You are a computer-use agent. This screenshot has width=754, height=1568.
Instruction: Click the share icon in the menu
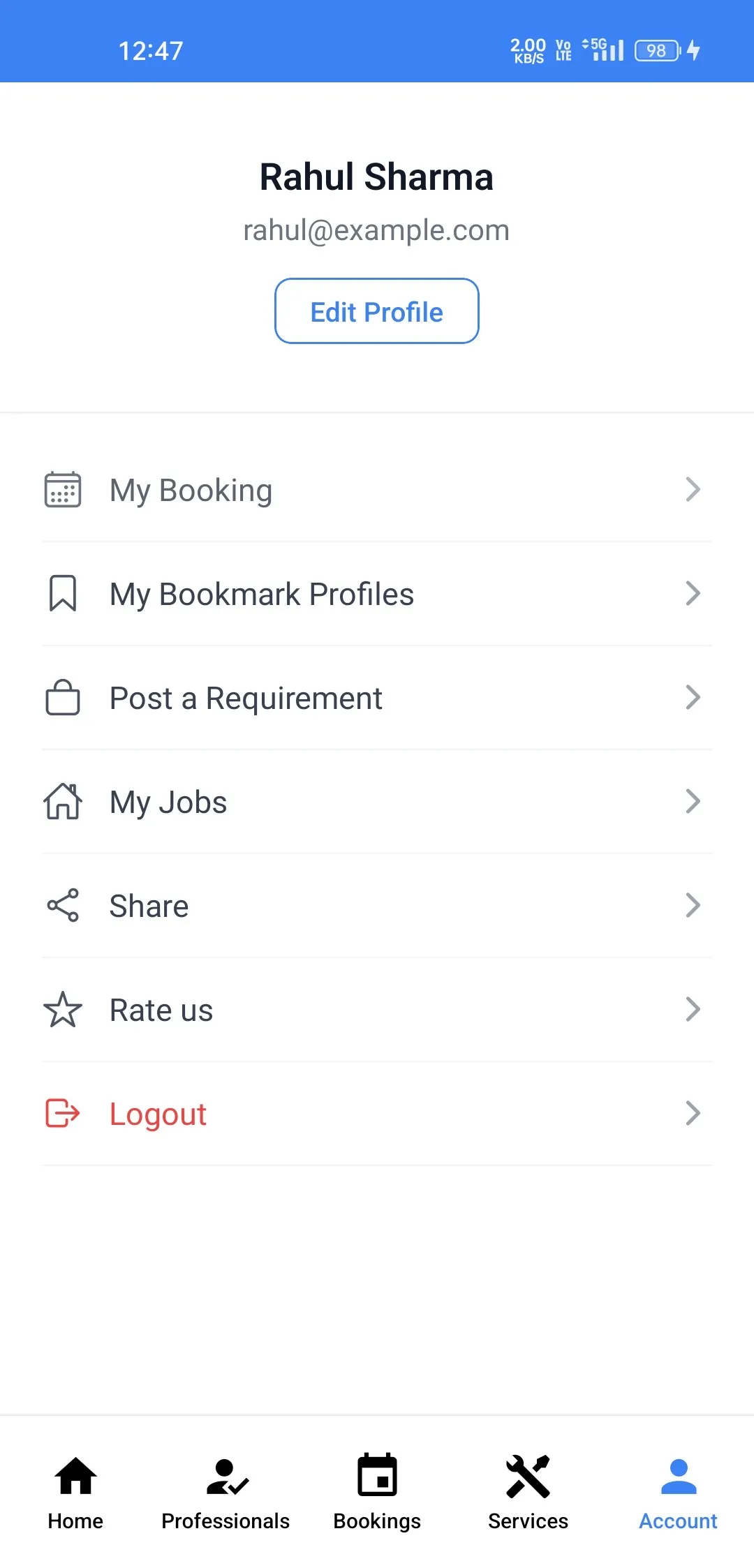pyautogui.click(x=63, y=906)
